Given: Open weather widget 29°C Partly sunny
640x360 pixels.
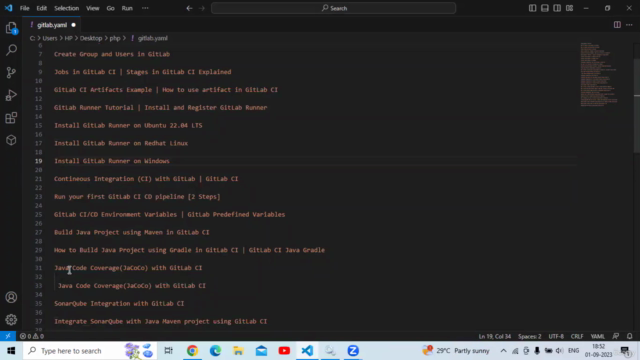Looking at the screenshot, I should coord(456,351).
